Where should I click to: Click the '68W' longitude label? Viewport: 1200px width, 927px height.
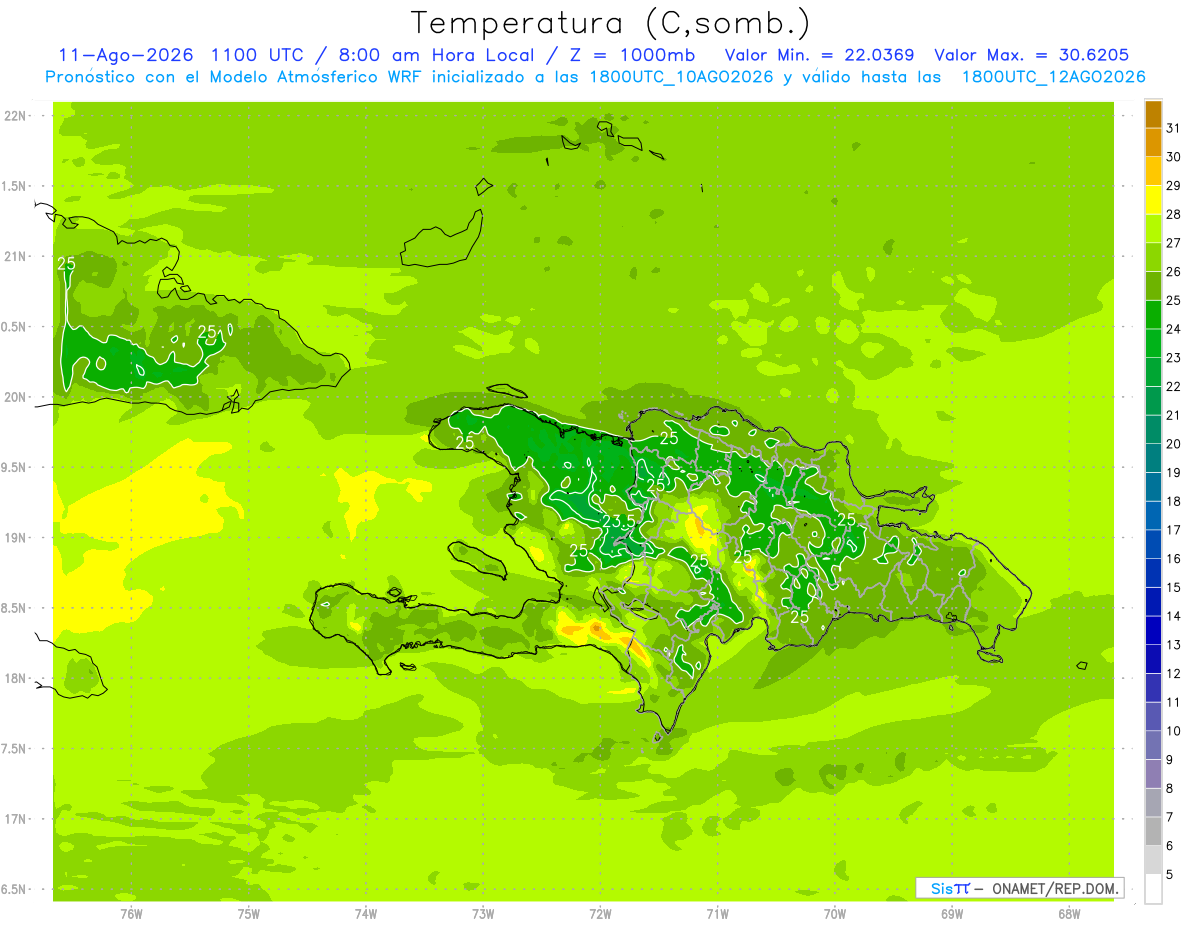pos(1069,914)
